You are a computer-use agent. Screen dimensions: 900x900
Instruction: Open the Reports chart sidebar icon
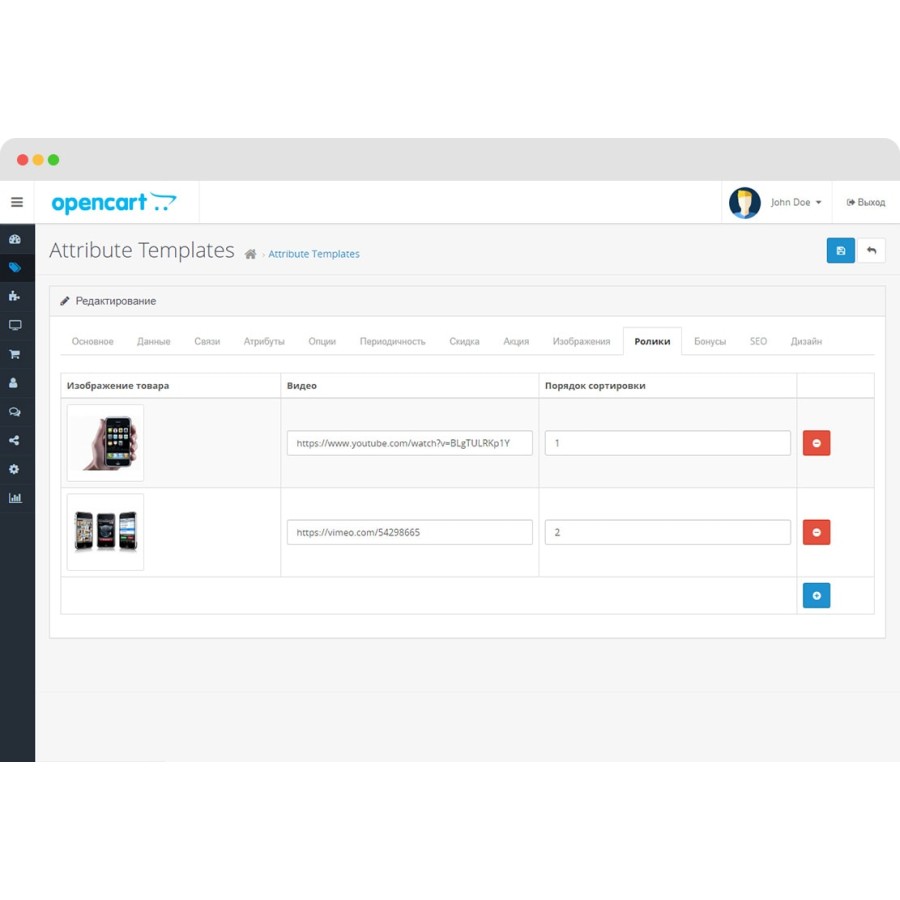tap(15, 498)
